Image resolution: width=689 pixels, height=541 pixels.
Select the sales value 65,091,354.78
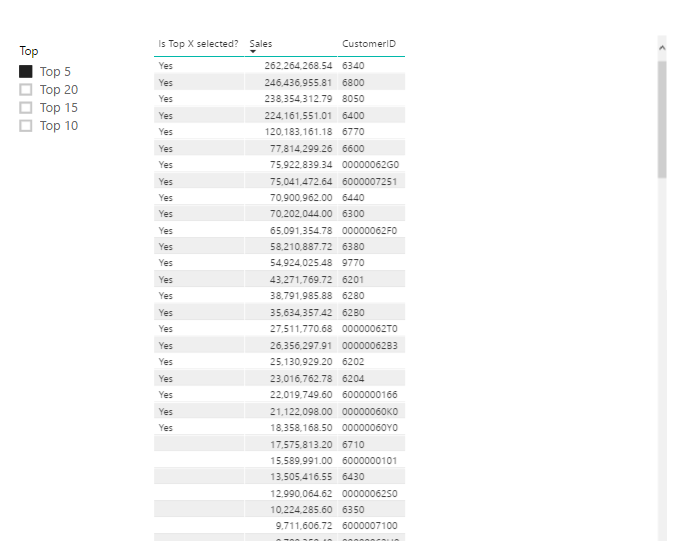(x=301, y=231)
